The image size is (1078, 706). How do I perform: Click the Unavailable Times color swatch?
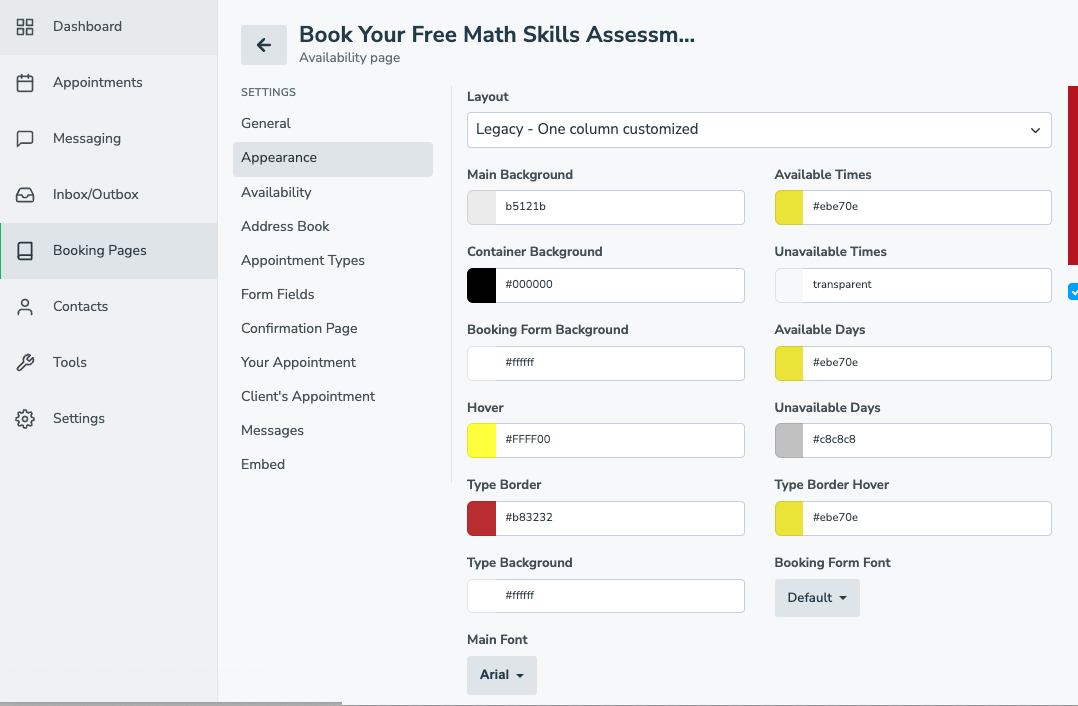coord(789,285)
